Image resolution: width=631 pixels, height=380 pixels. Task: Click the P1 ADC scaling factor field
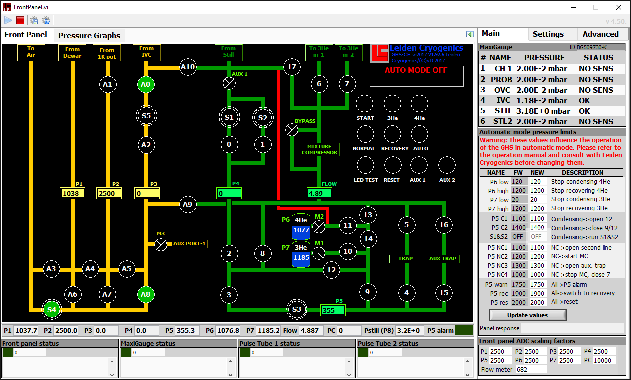coord(499,351)
